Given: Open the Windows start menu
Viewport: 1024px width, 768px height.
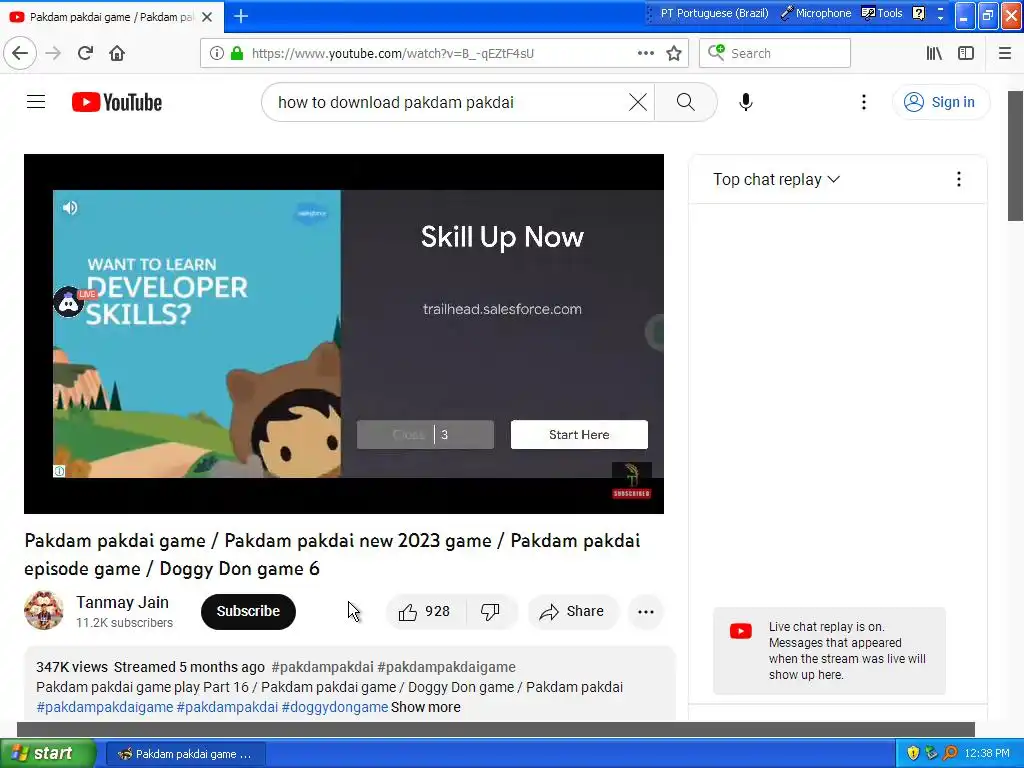Looking at the screenshot, I should pyautogui.click(x=47, y=753).
